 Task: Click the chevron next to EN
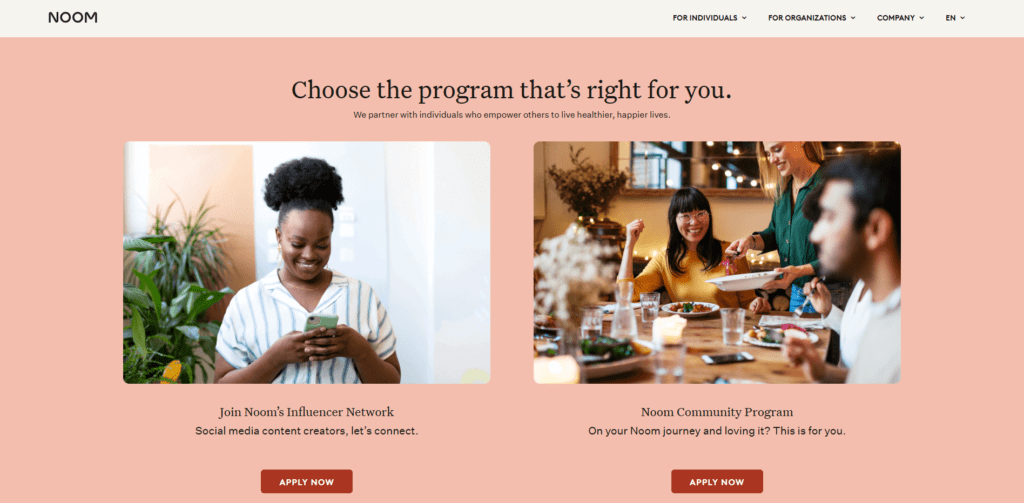click(x=963, y=18)
